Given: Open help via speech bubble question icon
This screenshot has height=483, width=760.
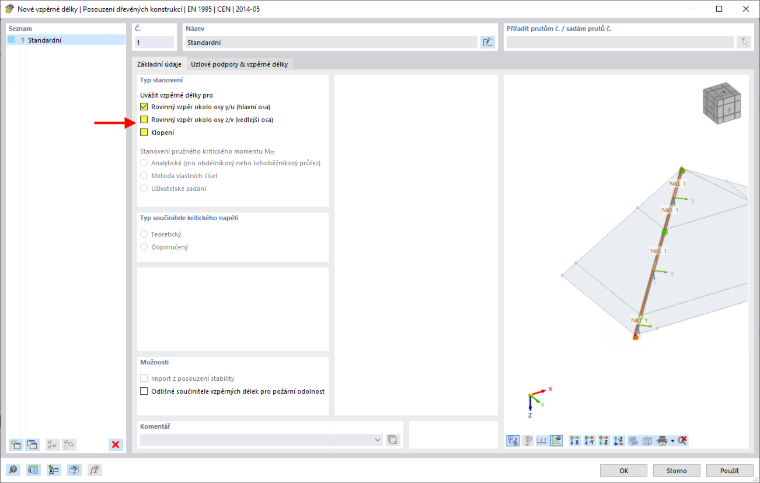Looking at the screenshot, I should click(13, 469).
